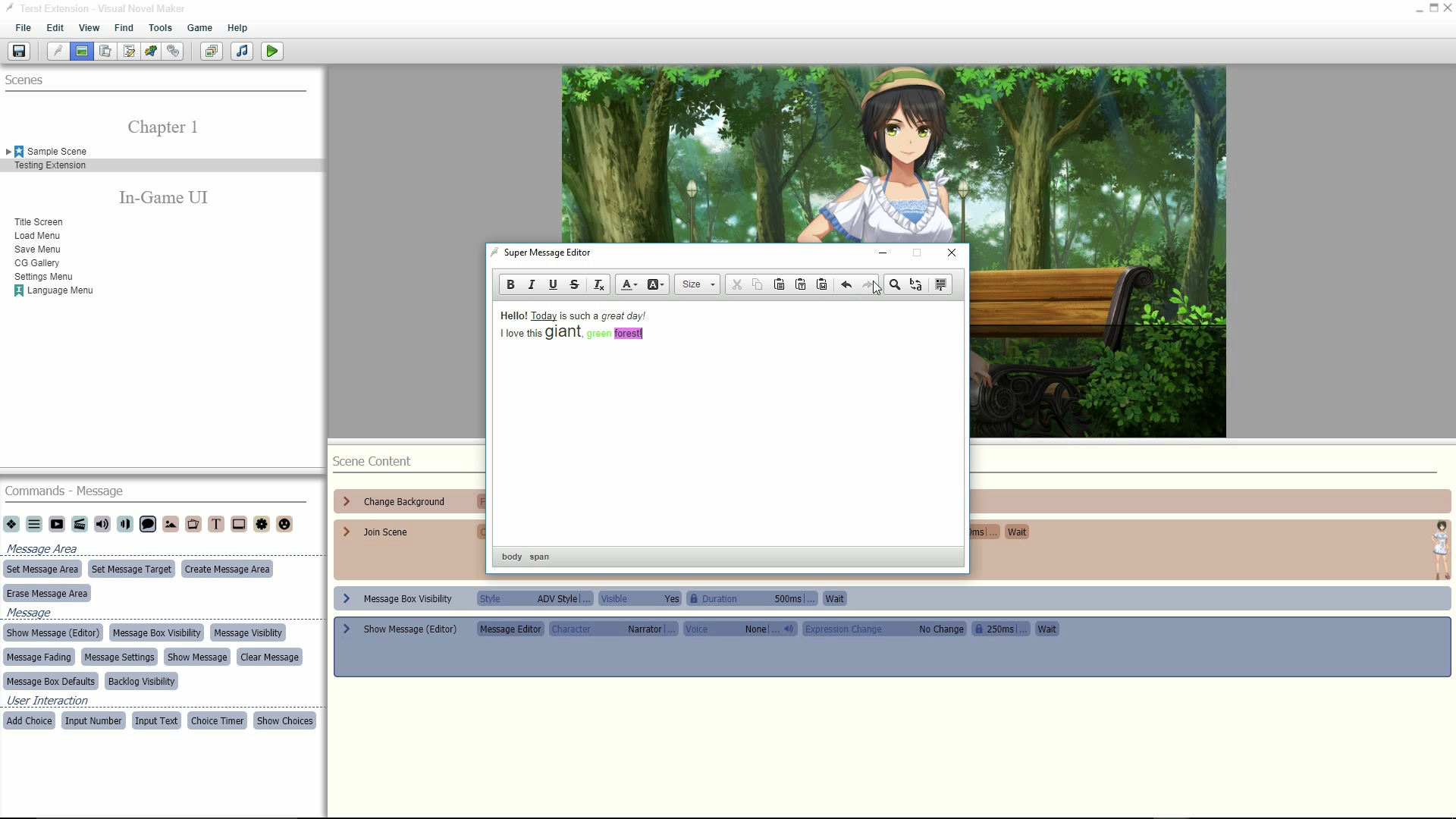
Task: Open the Tools menu
Action: coord(160,28)
